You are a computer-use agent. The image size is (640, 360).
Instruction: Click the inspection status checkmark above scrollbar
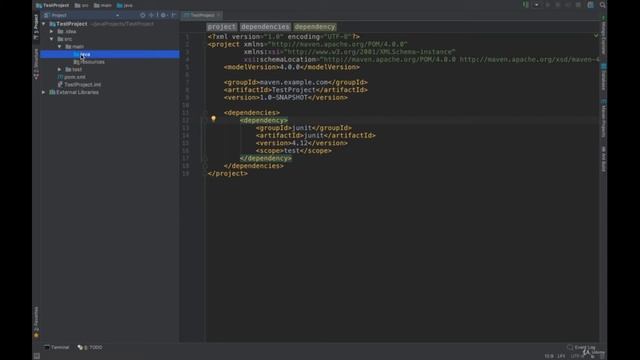click(596, 36)
